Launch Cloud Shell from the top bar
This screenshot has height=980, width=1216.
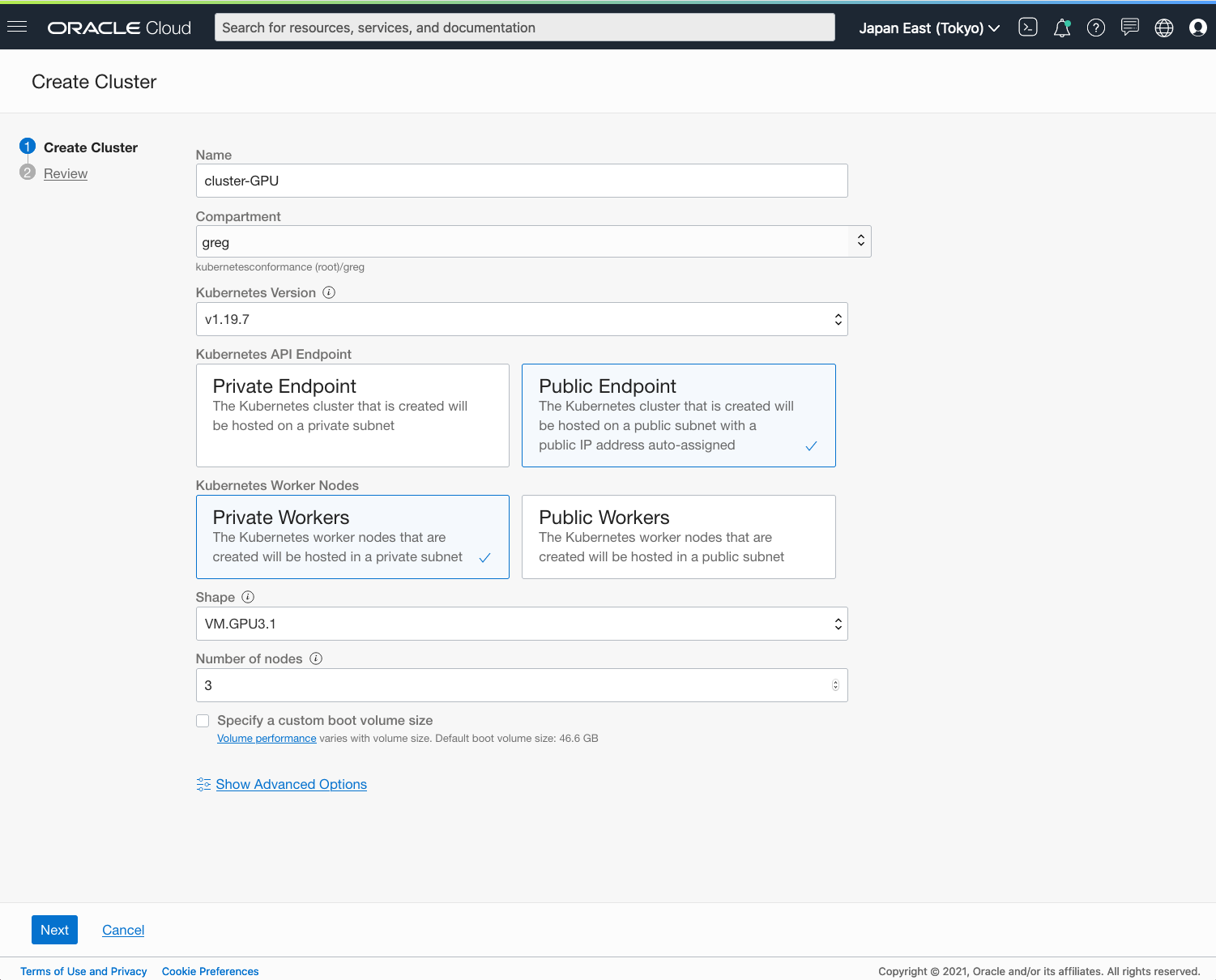1027,27
